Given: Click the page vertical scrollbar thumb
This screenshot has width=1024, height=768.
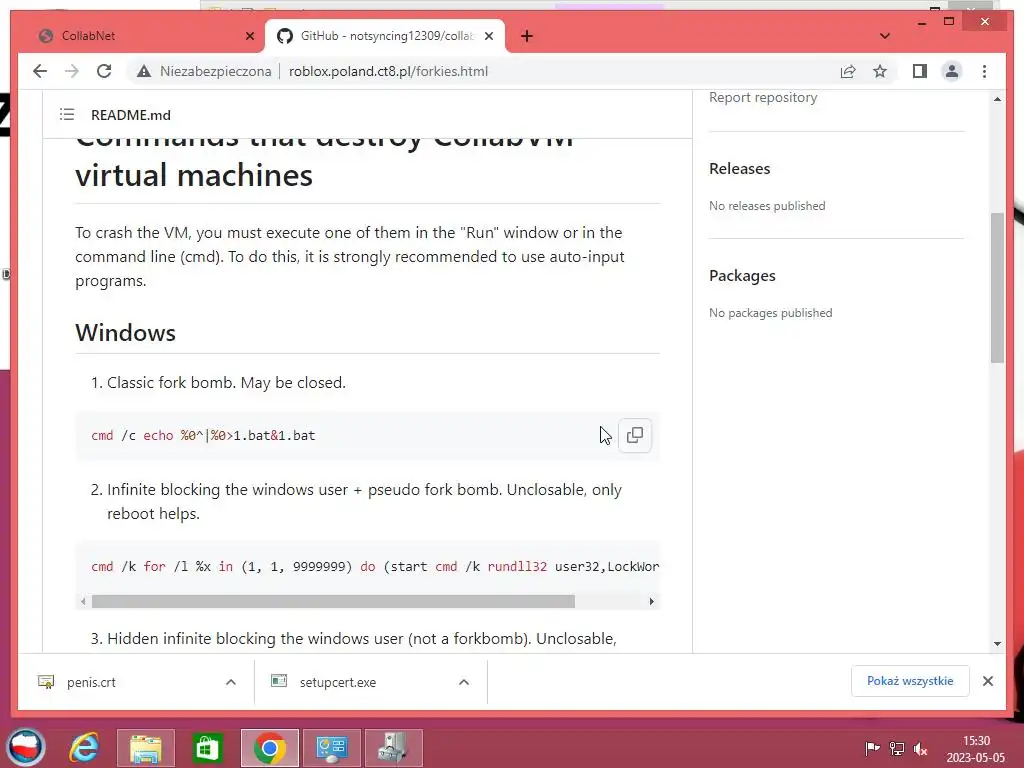Looking at the screenshot, I should click(x=997, y=287).
